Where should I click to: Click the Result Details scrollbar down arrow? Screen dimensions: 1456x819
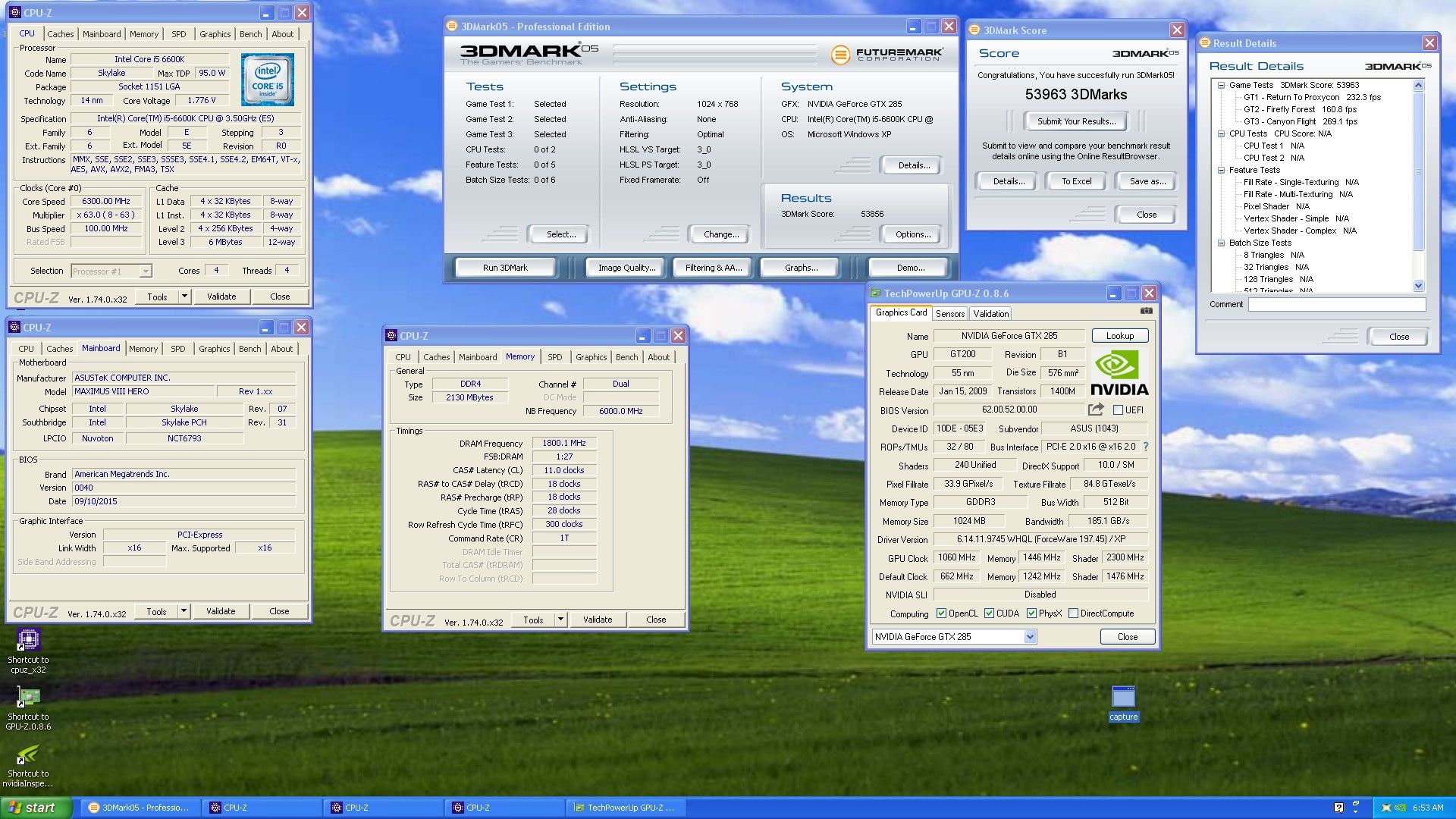tap(1419, 286)
